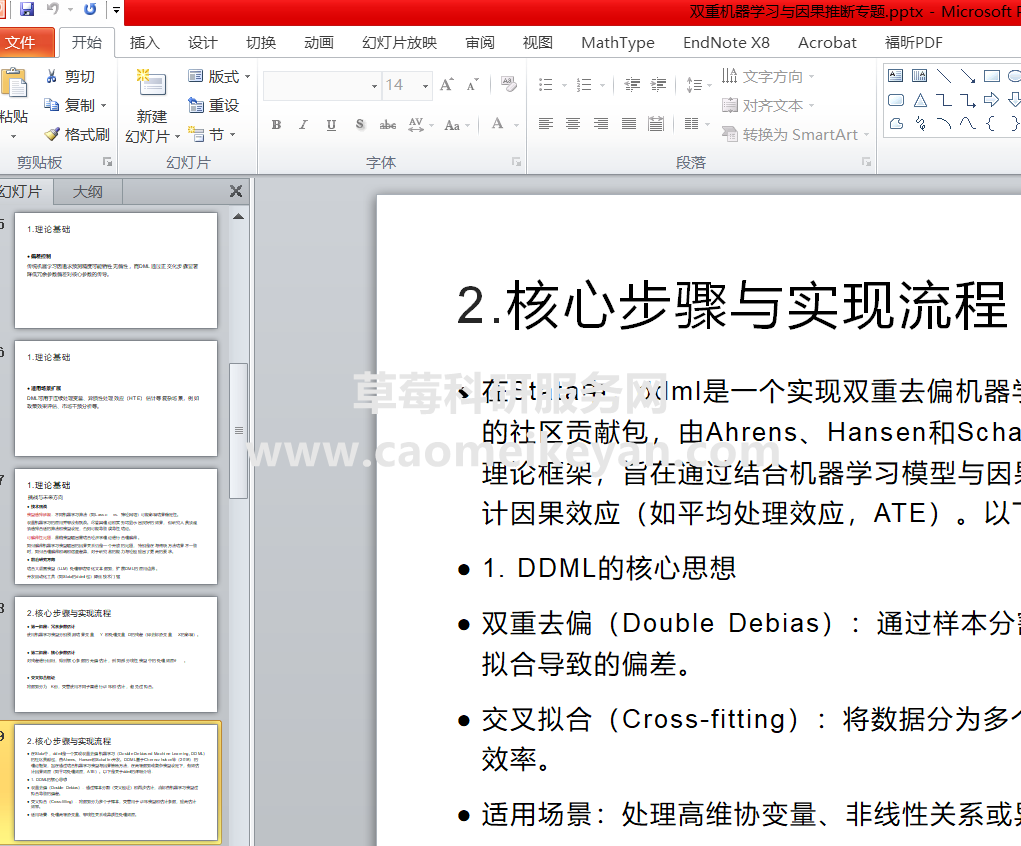This screenshot has height=846, width=1021.
Task: Open the 节 section dropdown
Action: tap(212, 135)
